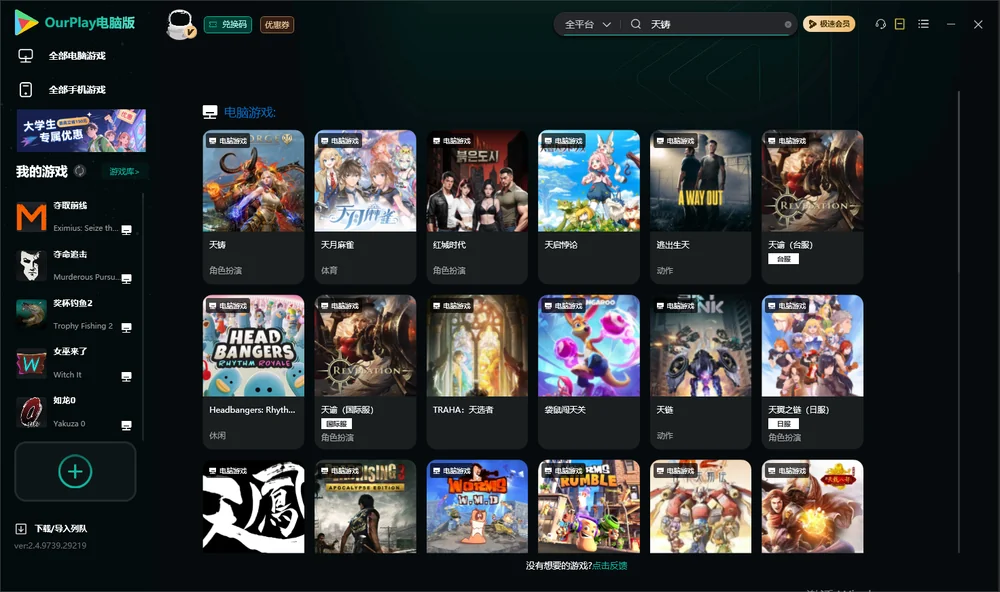The image size is (1000, 592).
Task: Click PC monitor icon beside Witch It
Action: (126, 377)
